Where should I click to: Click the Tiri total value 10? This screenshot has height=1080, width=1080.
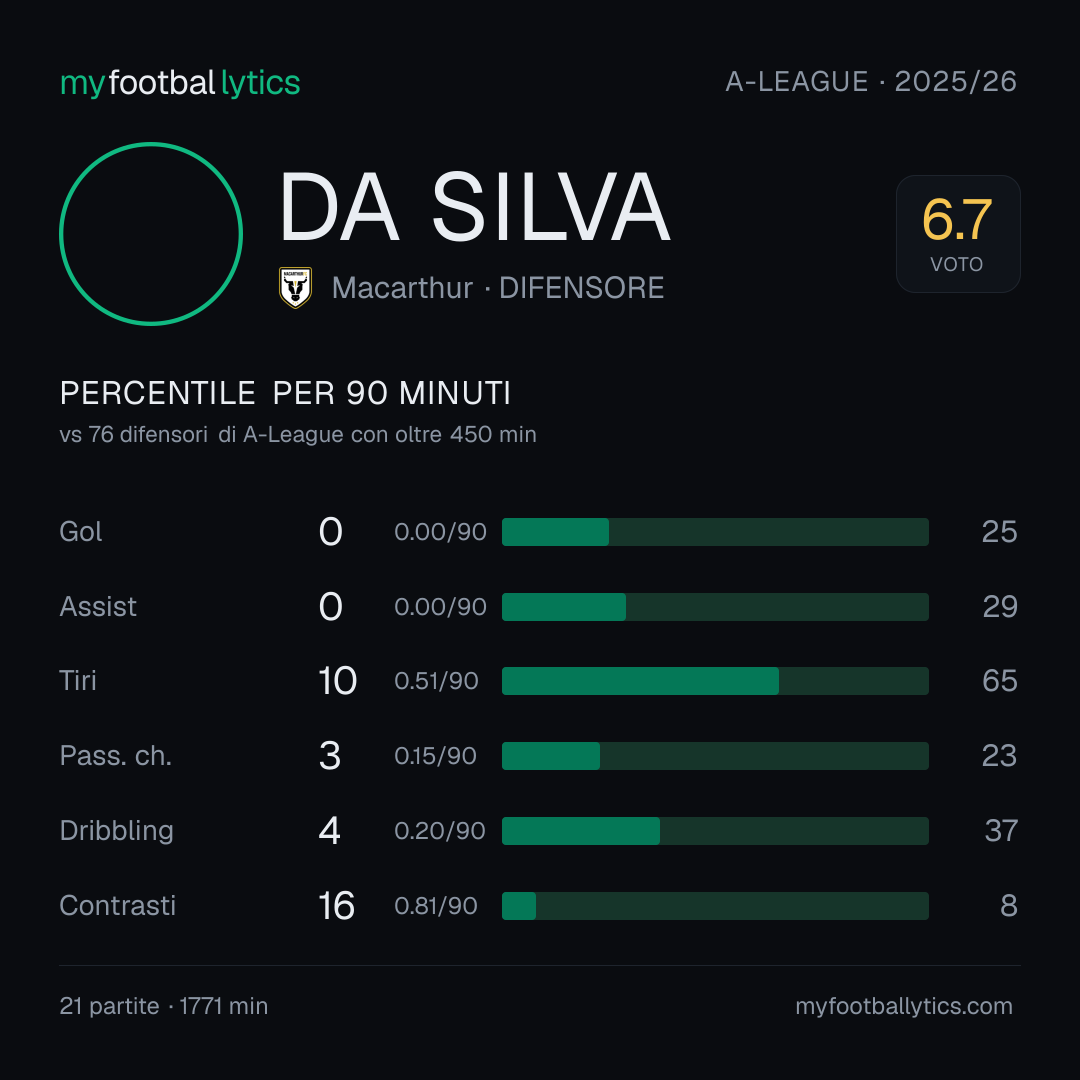pyautogui.click(x=338, y=681)
